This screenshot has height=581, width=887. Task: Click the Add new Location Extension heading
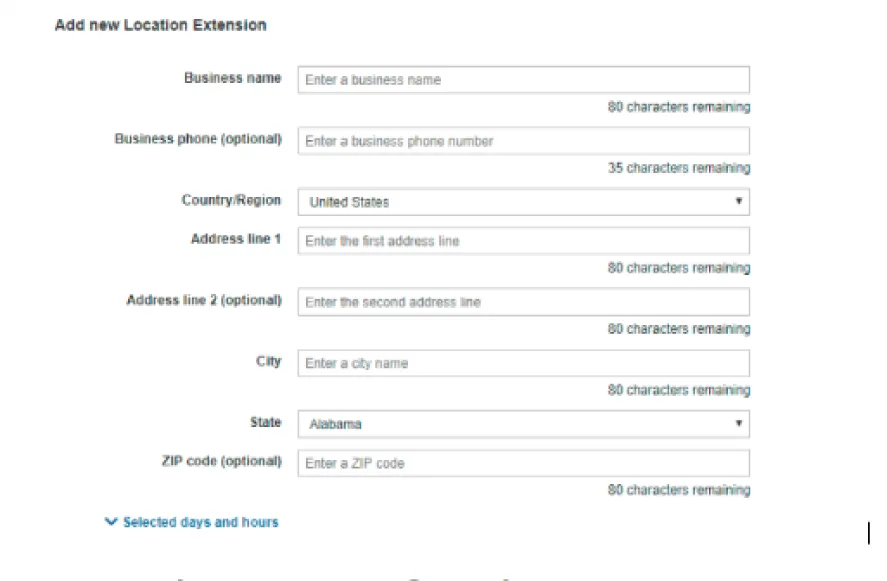[161, 25]
